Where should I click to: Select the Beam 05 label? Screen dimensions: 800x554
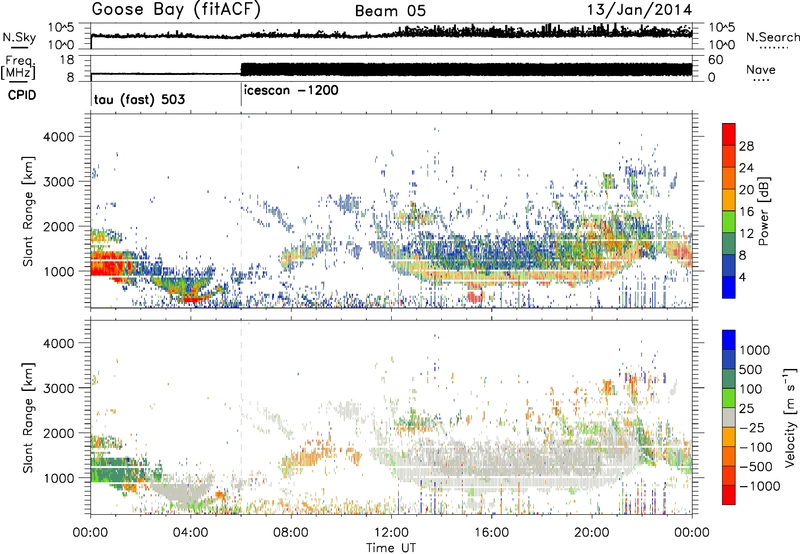tap(390, 11)
